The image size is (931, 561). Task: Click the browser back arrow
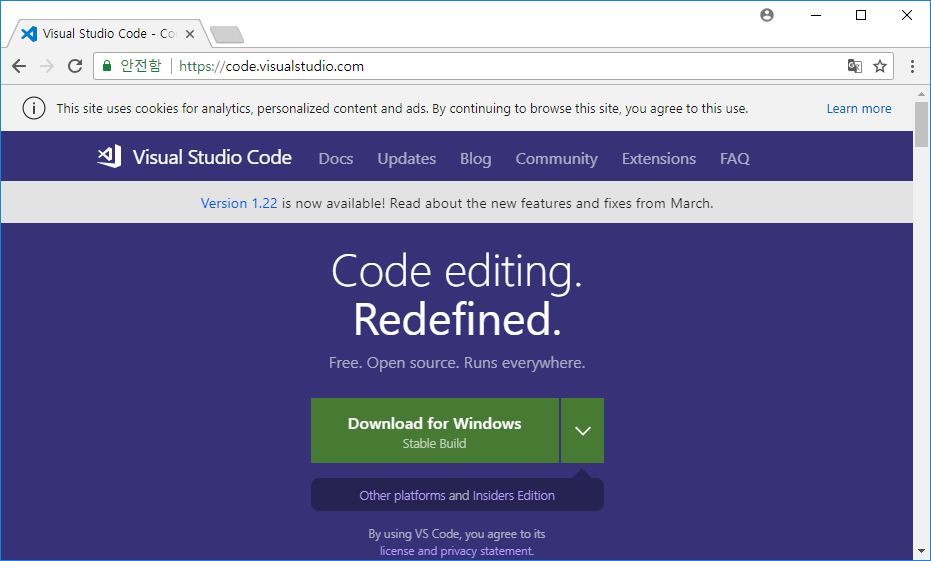(19, 66)
